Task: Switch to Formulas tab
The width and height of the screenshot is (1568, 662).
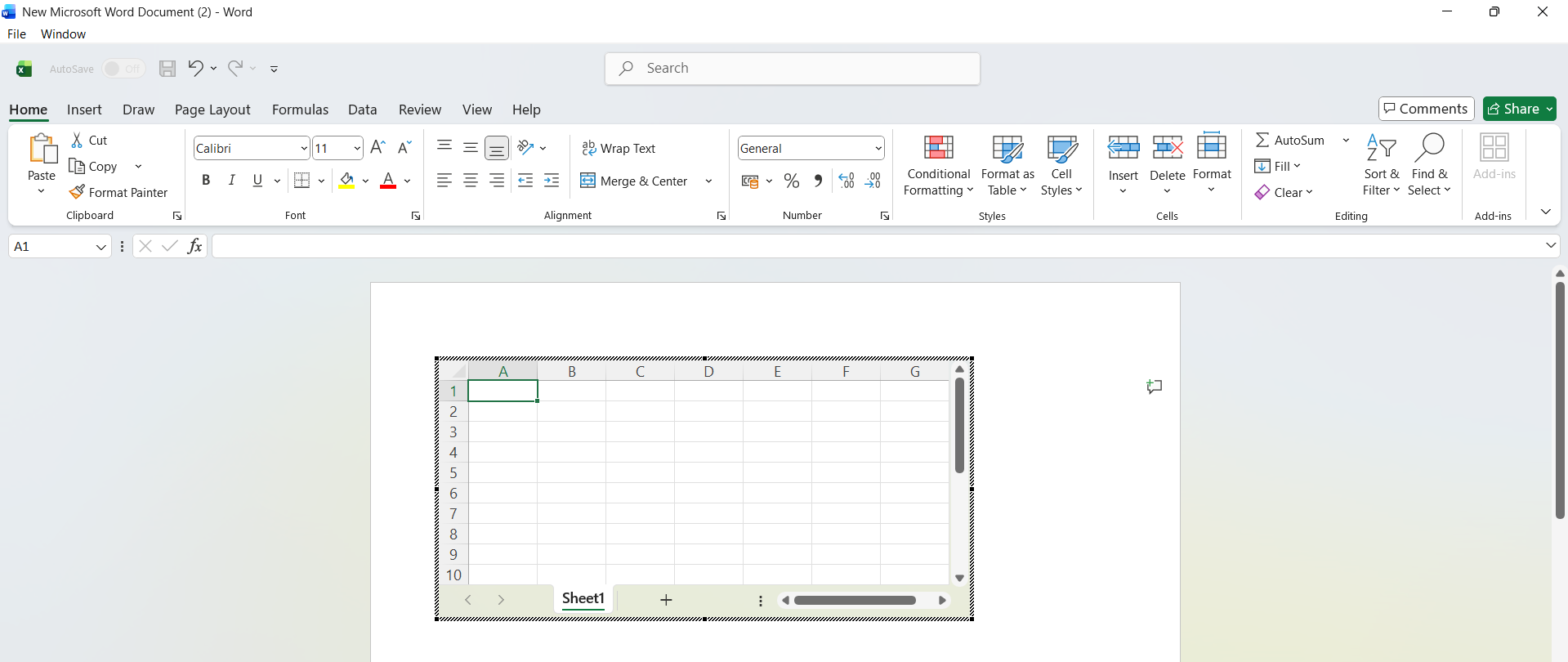Action: click(x=300, y=110)
